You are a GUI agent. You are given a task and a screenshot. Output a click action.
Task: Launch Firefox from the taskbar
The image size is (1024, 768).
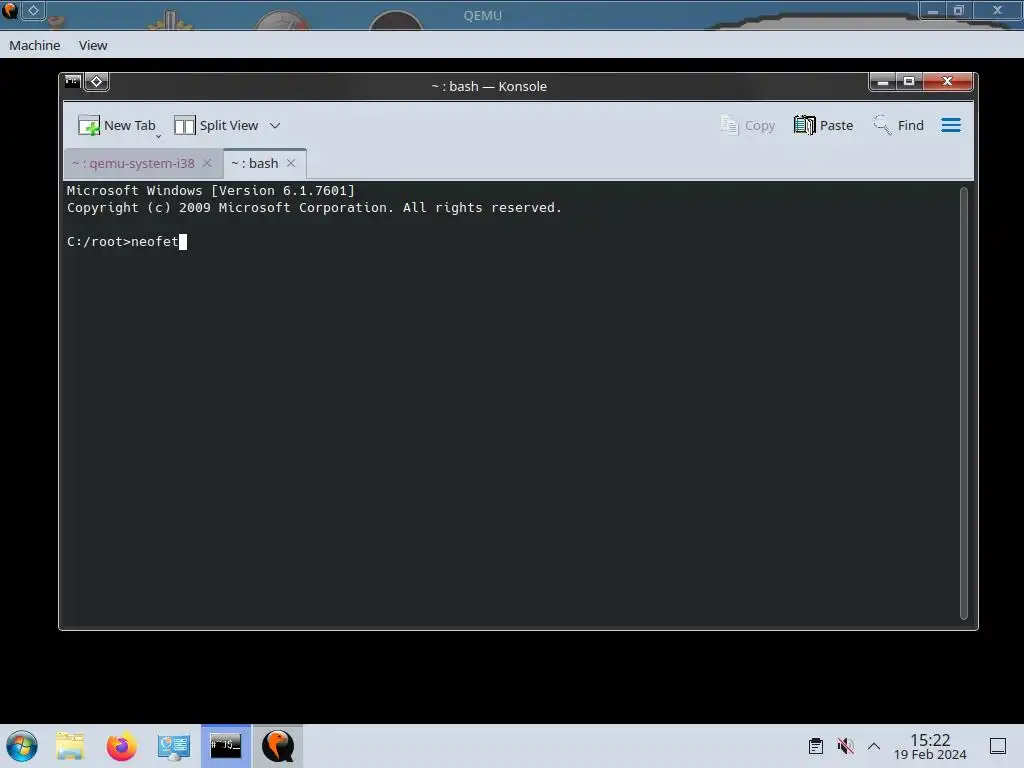pyautogui.click(x=121, y=746)
